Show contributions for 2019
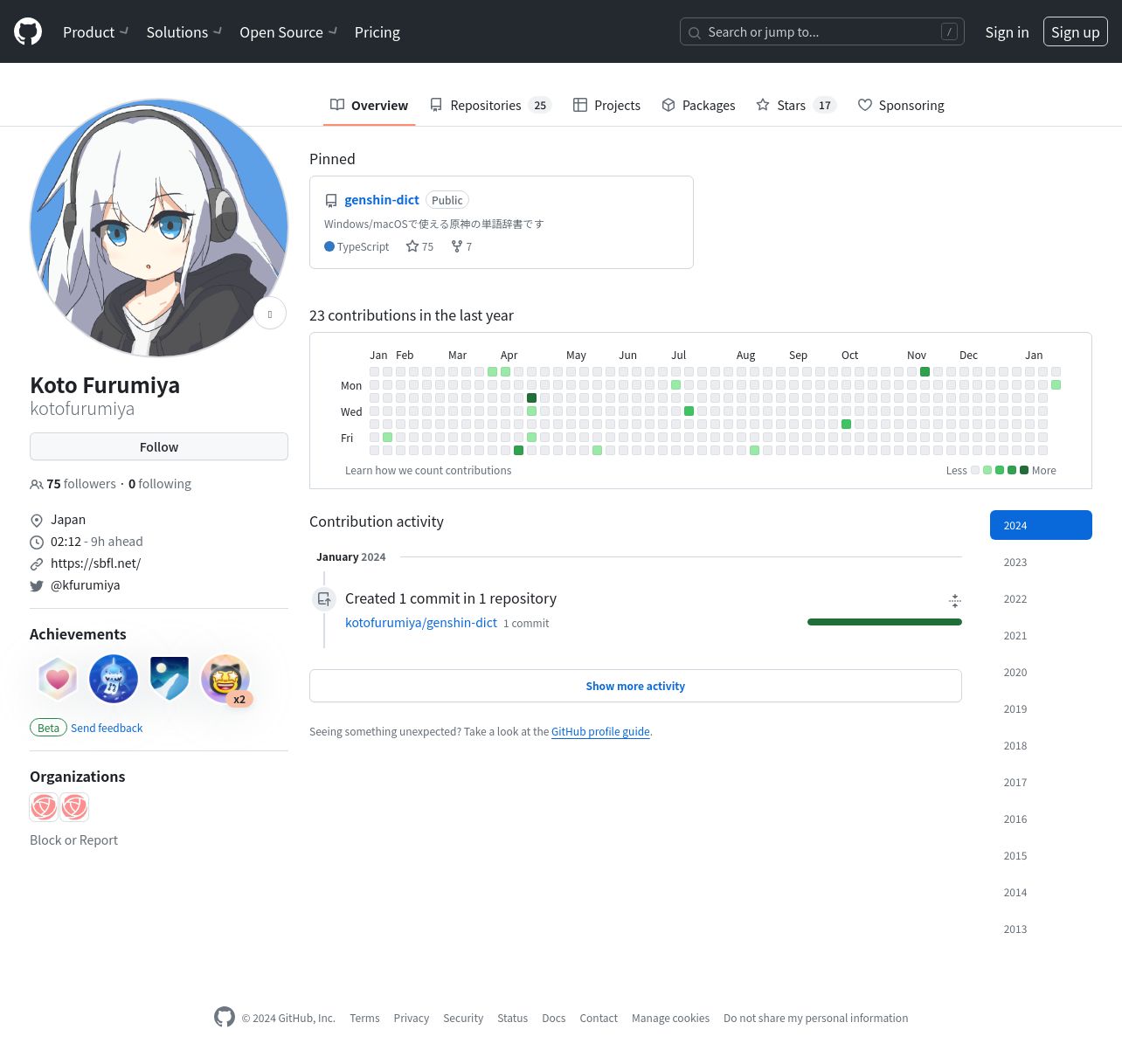 pos(1041,708)
